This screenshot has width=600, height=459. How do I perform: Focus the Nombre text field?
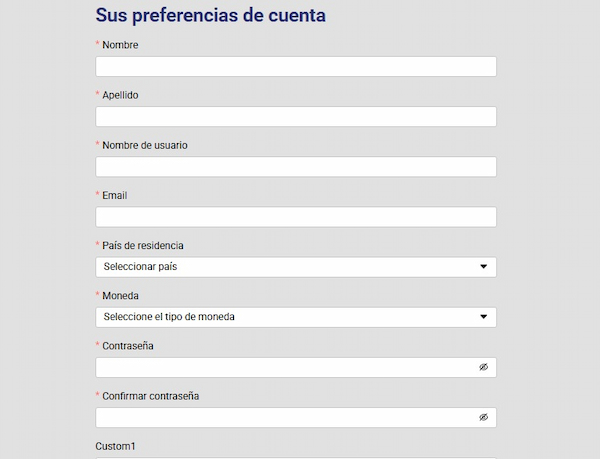tap(296, 67)
